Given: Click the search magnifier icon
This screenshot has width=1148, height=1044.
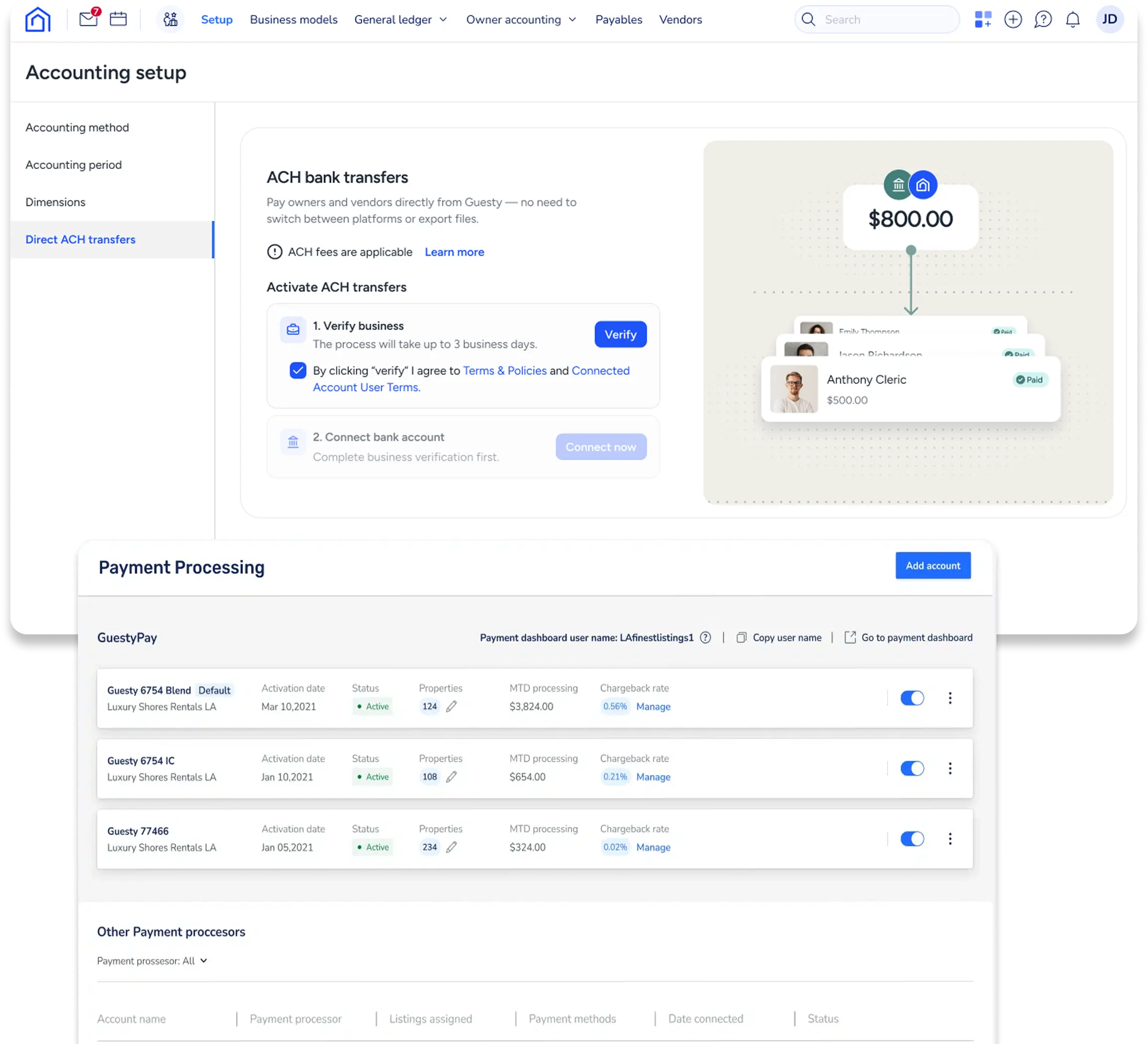Looking at the screenshot, I should pyautogui.click(x=808, y=19).
